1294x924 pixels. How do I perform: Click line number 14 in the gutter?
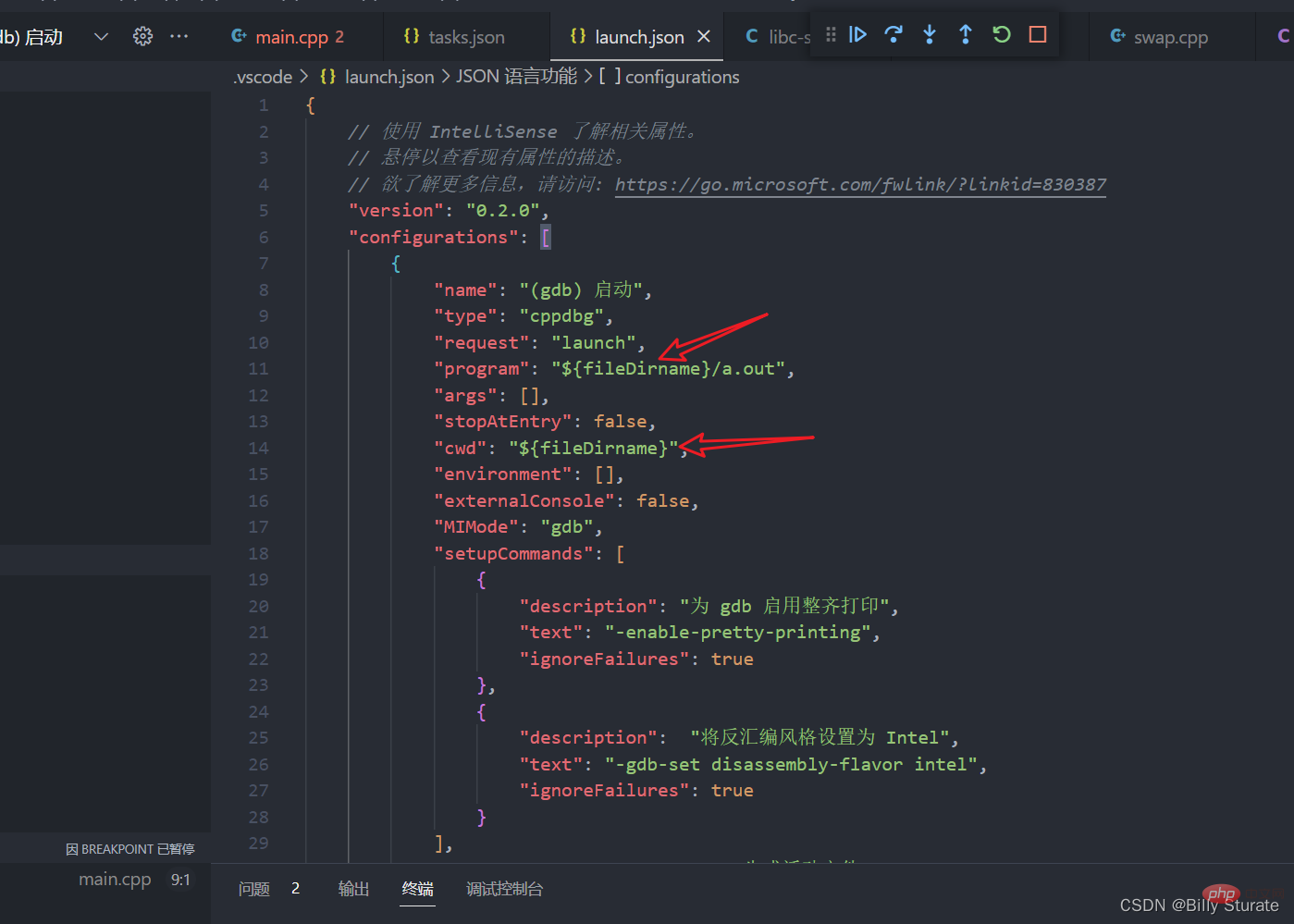click(x=258, y=448)
